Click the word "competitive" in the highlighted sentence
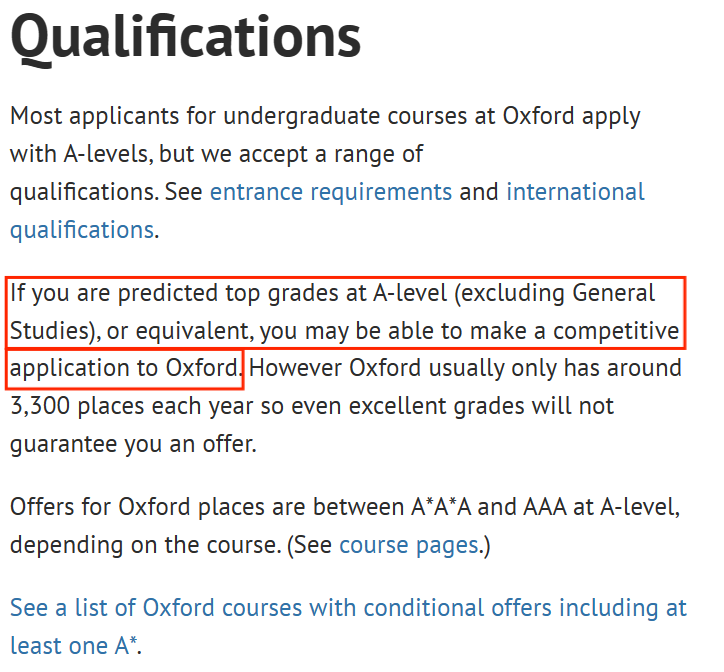 click(616, 331)
